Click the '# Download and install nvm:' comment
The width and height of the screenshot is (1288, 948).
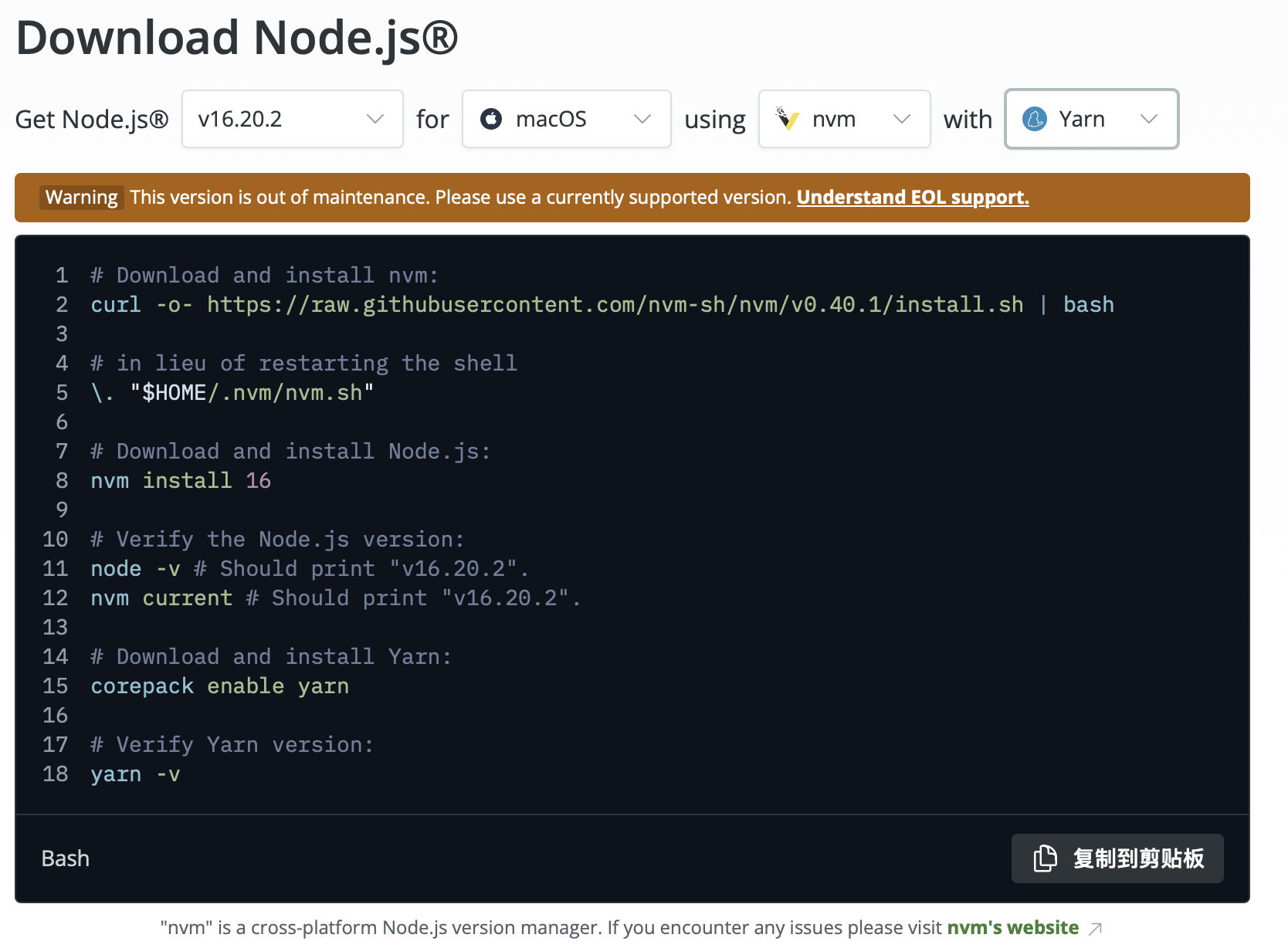265,276
